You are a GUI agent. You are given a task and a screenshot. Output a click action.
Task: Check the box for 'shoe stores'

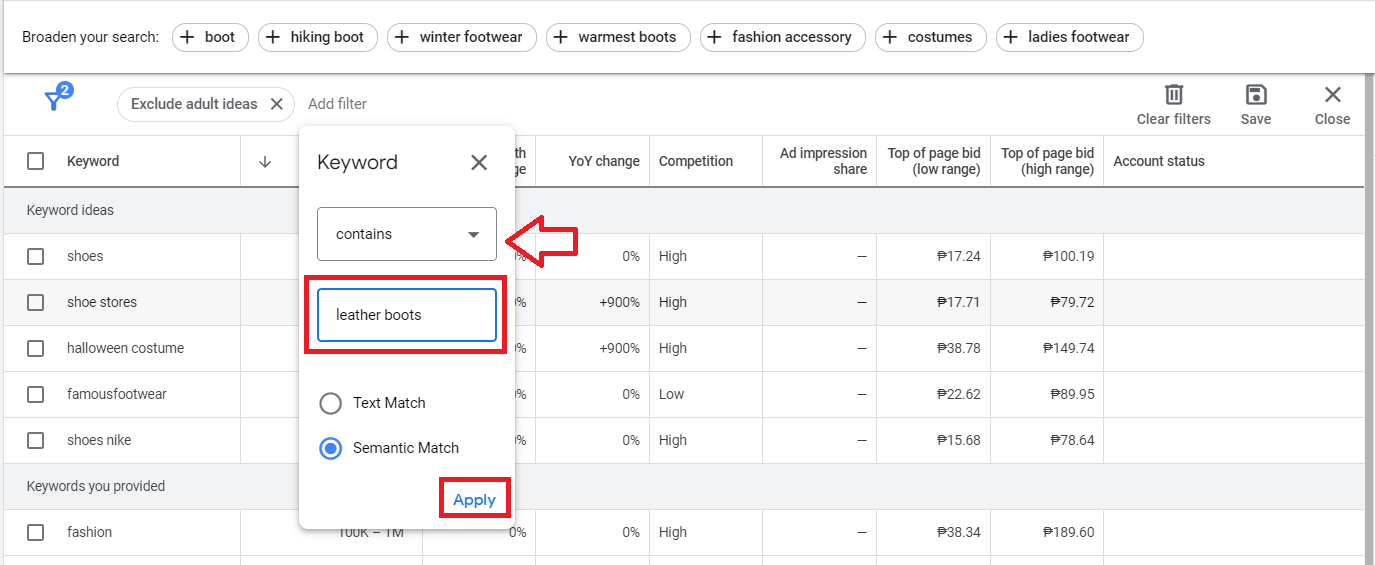tap(36, 302)
